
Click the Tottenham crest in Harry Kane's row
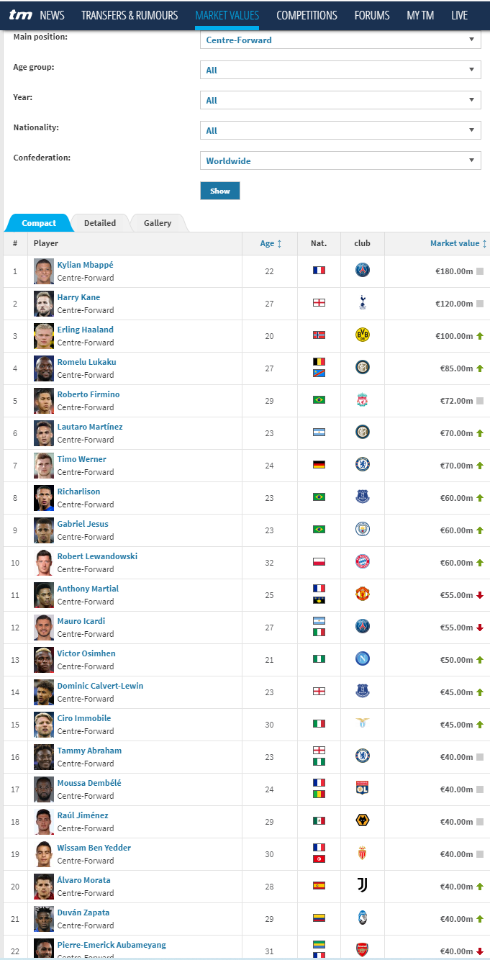[363, 302]
